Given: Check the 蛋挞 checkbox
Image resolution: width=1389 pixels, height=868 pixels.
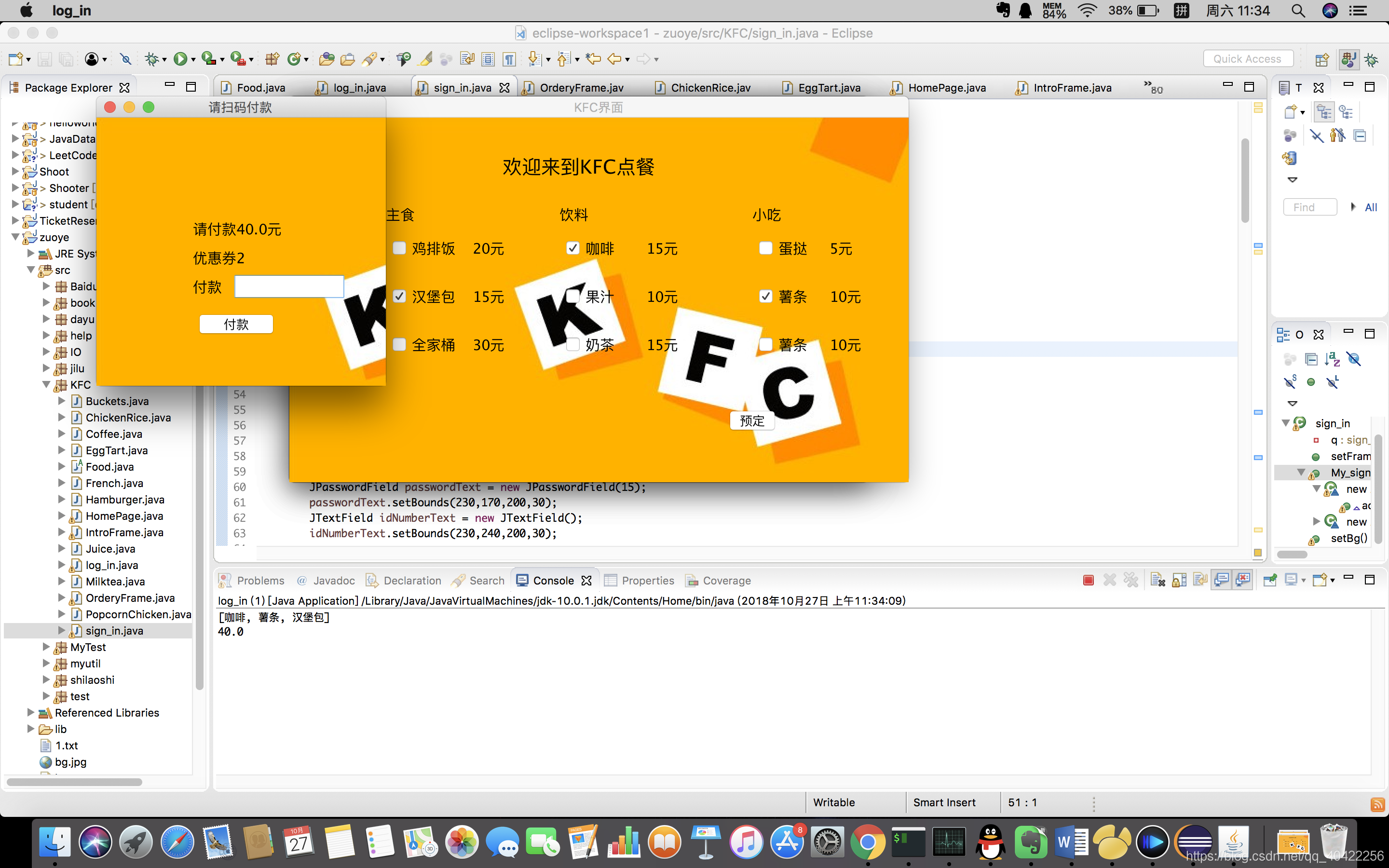Looking at the screenshot, I should (x=766, y=248).
